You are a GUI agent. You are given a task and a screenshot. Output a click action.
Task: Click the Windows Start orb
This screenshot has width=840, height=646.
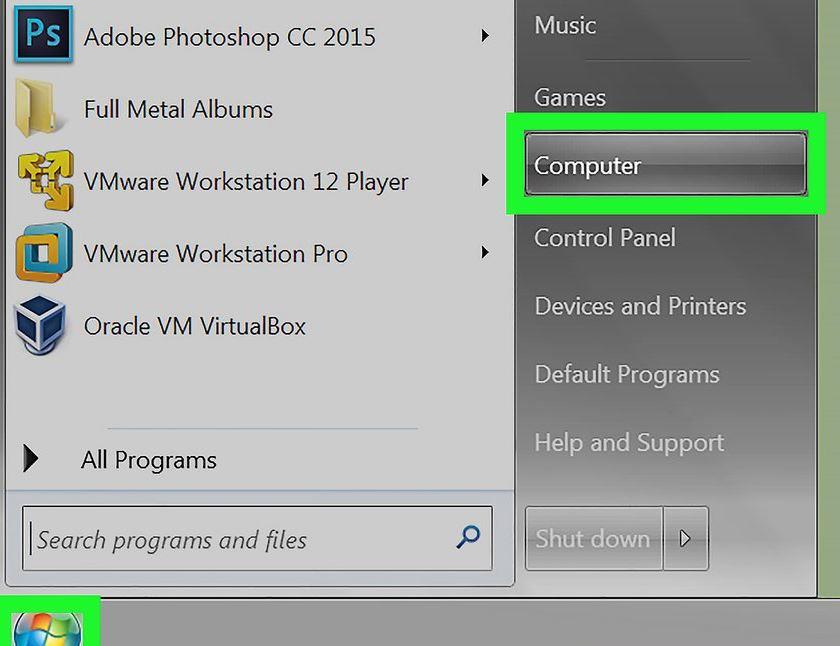(47, 628)
